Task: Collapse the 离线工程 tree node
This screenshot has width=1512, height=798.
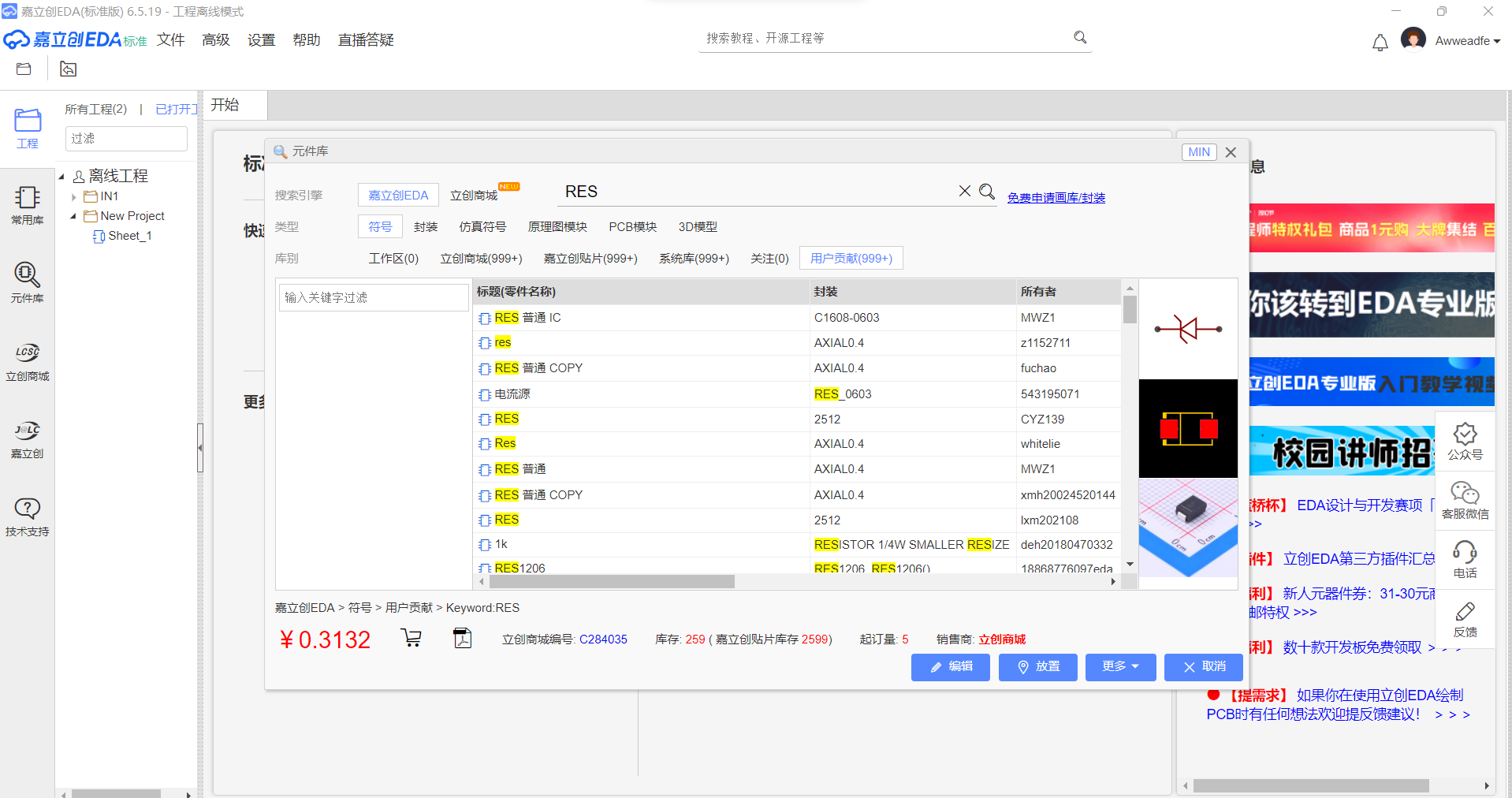Action: (x=61, y=176)
